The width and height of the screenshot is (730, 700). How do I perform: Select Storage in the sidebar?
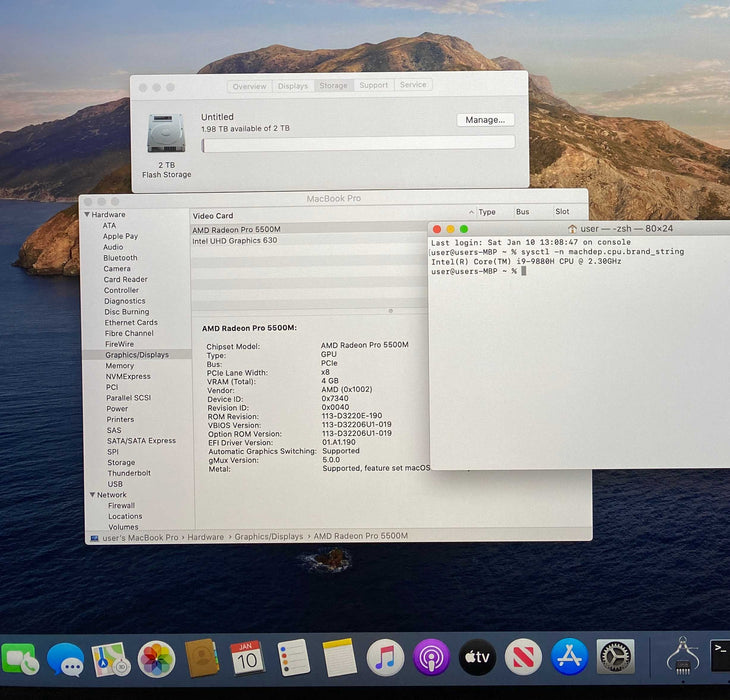pyautogui.click(x=121, y=462)
